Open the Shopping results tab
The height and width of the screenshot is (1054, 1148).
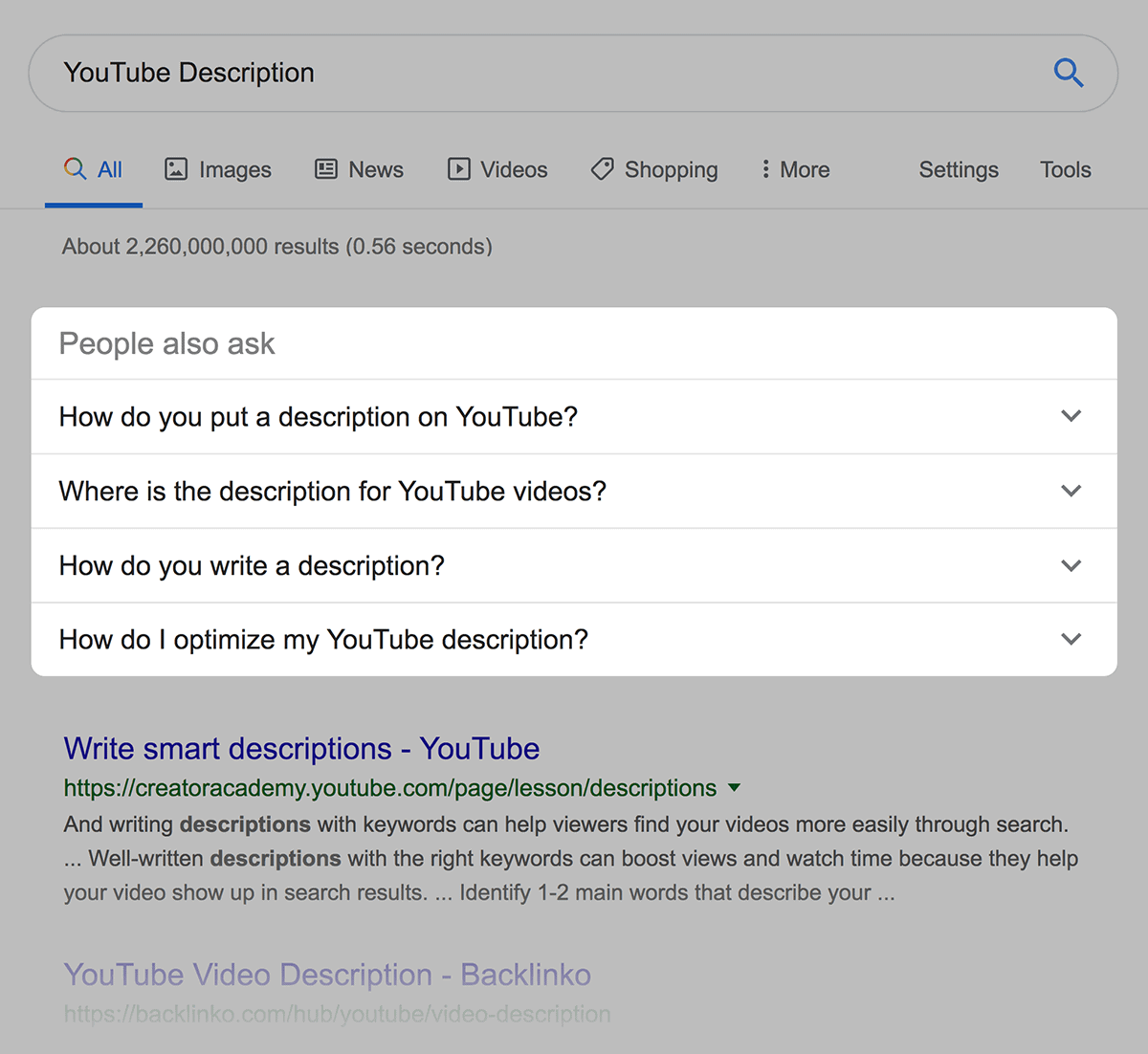654,170
